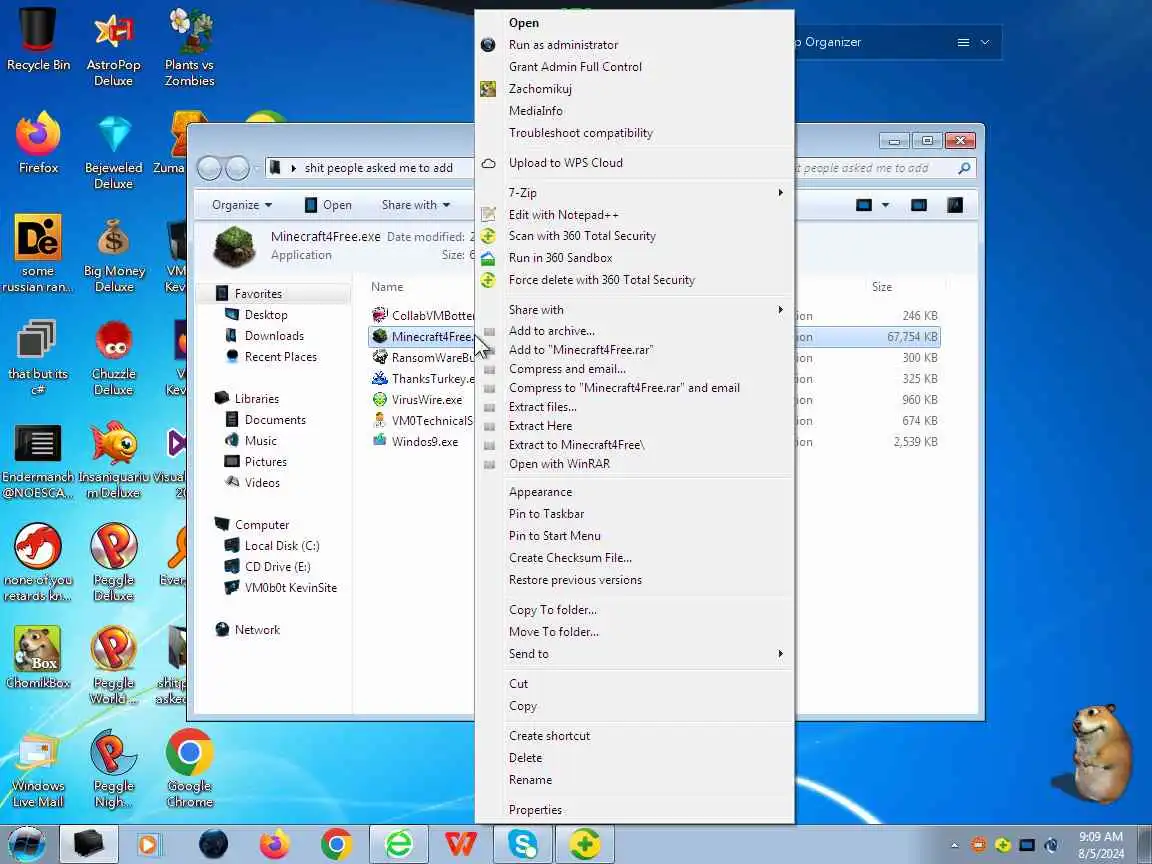Screen dimensions: 1152x864
Task: Open Plants vs Zombies desktop icon
Action: (x=190, y=47)
